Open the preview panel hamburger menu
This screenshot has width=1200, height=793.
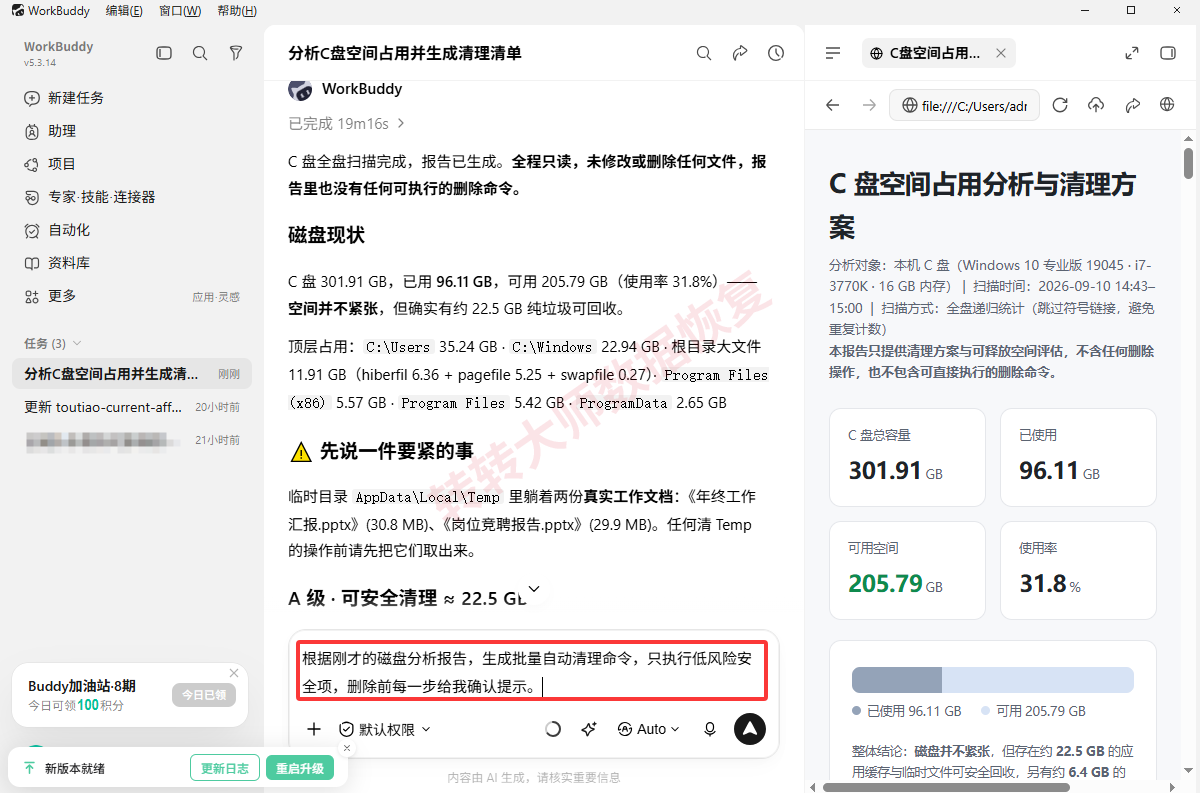833,53
